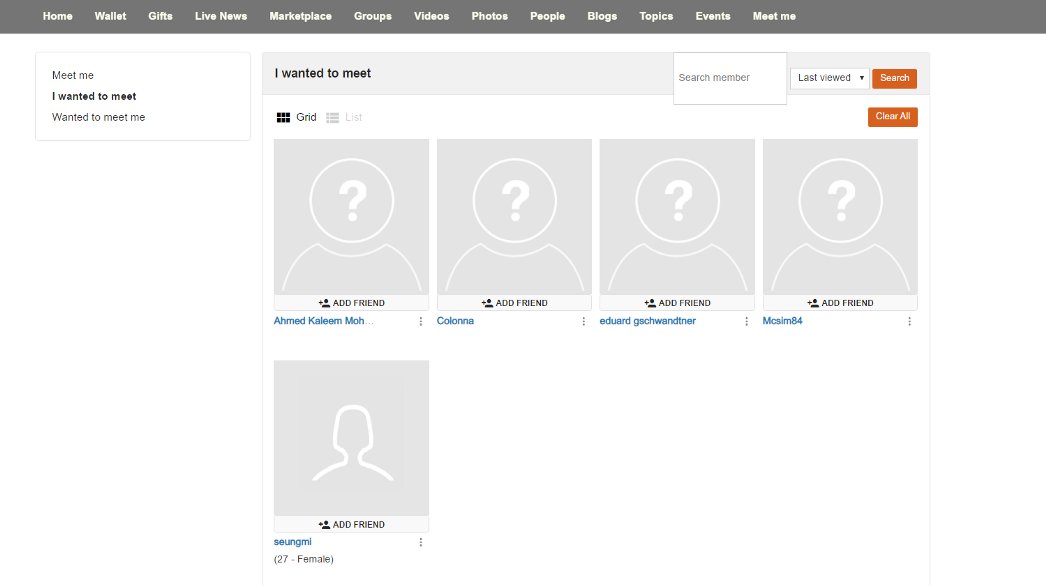Open the Groups section
This screenshot has height=586, width=1046.
coord(372,16)
